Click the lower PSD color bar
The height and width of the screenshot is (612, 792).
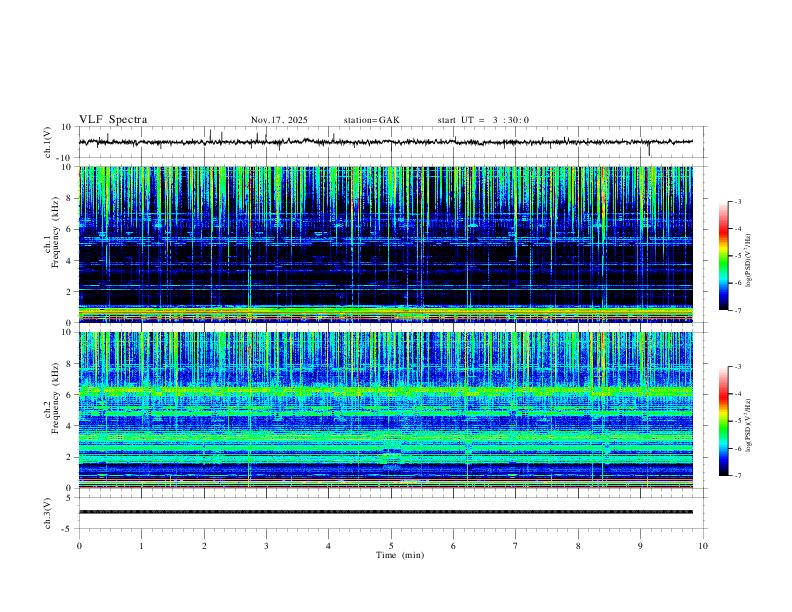[723, 421]
